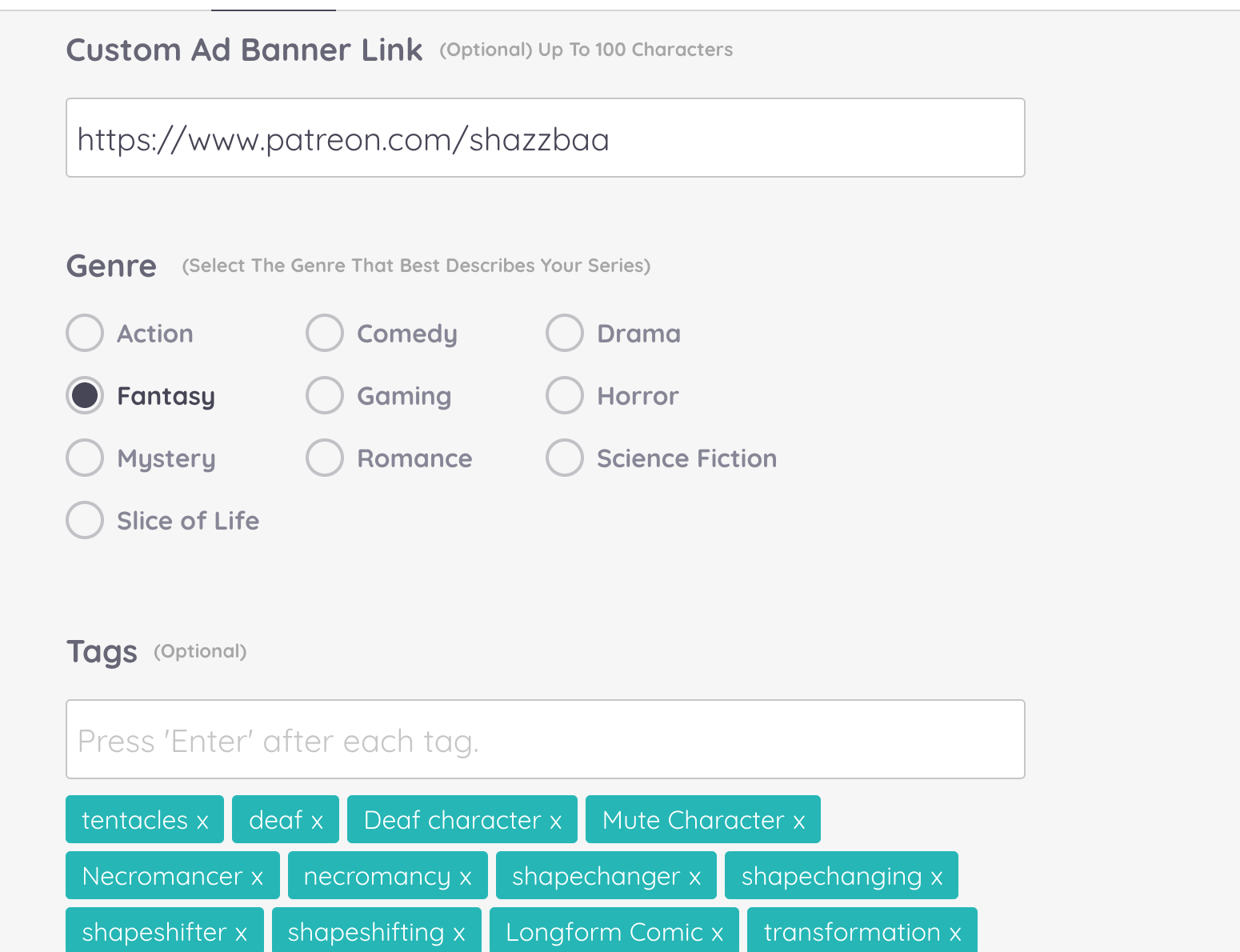Remove the tentacles tag
Viewport: 1240px width, 952px height.
[x=202, y=822]
